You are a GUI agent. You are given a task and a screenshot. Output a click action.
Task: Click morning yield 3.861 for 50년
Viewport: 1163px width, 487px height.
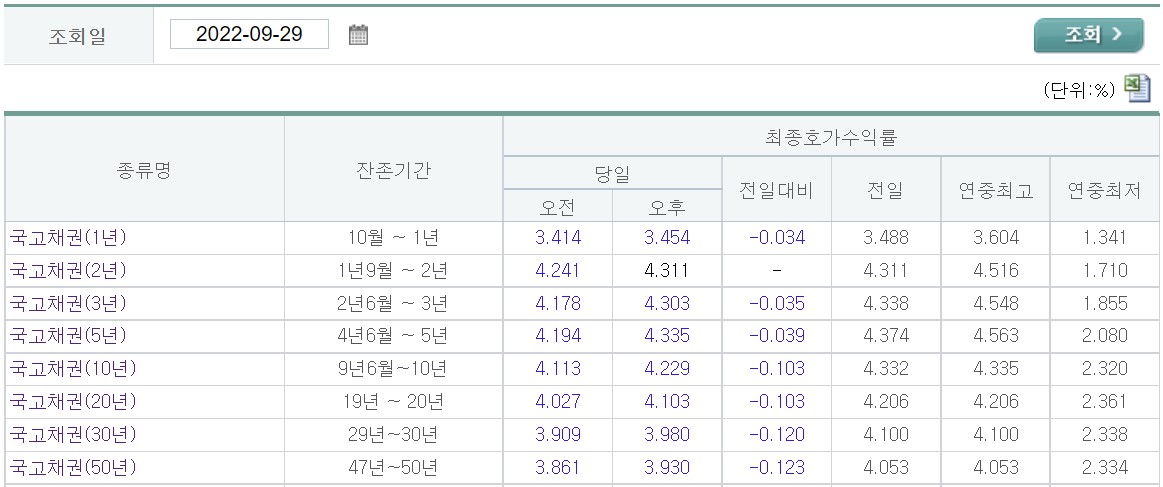[x=558, y=468]
